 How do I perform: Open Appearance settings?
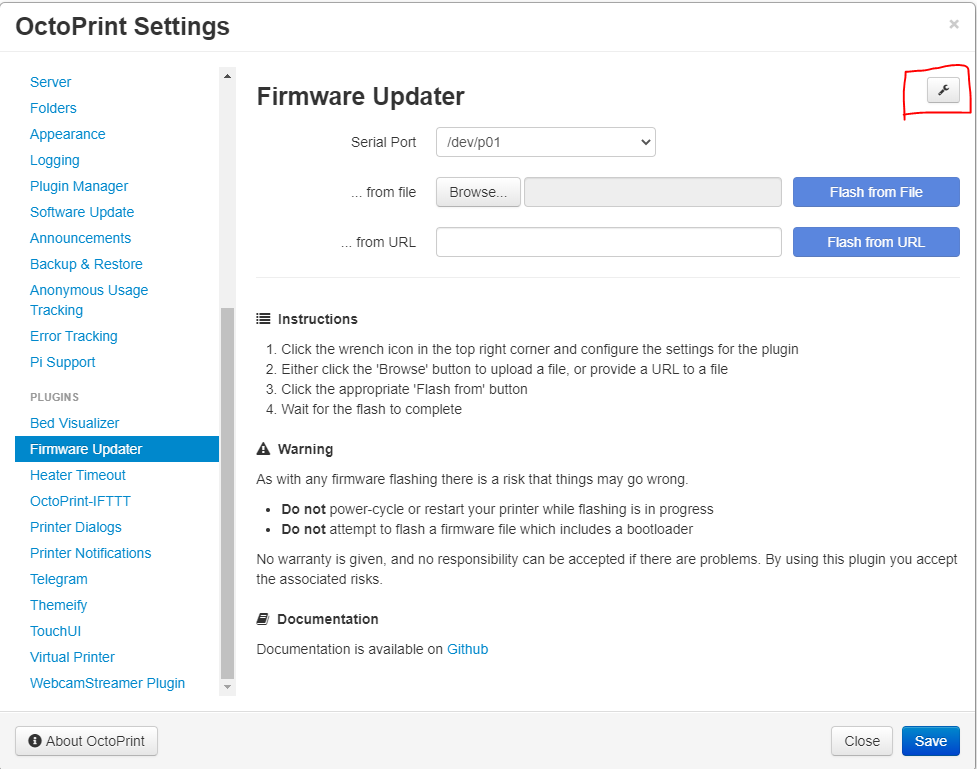tap(67, 135)
